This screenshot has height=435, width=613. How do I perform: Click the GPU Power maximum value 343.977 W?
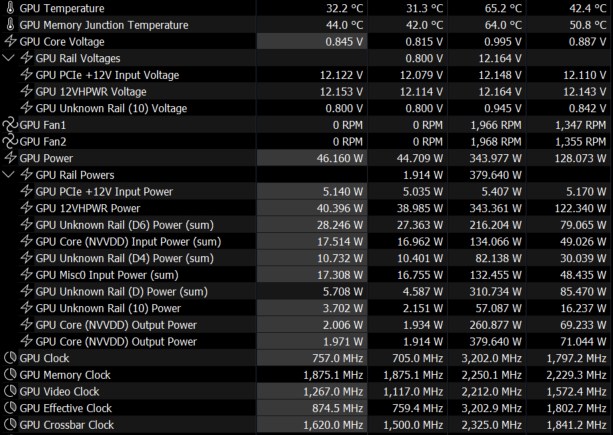click(495, 158)
